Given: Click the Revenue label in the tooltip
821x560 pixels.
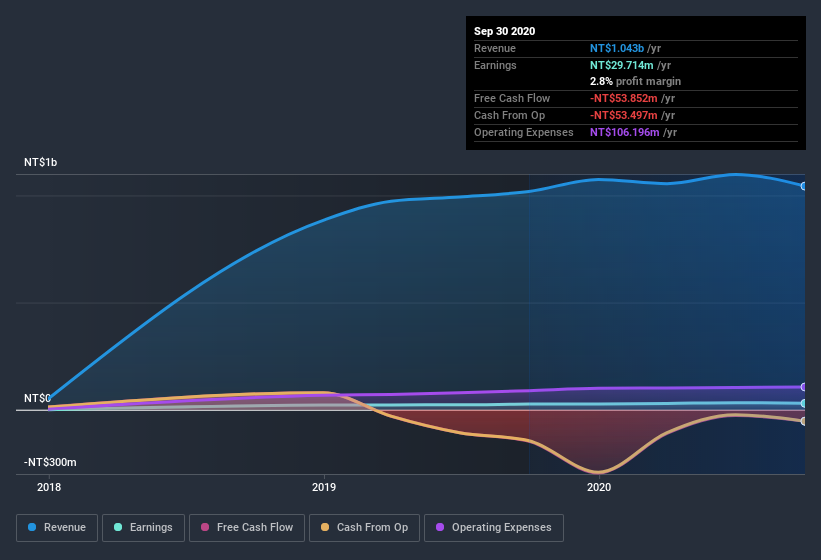Looking at the screenshot, I should 495,48.
